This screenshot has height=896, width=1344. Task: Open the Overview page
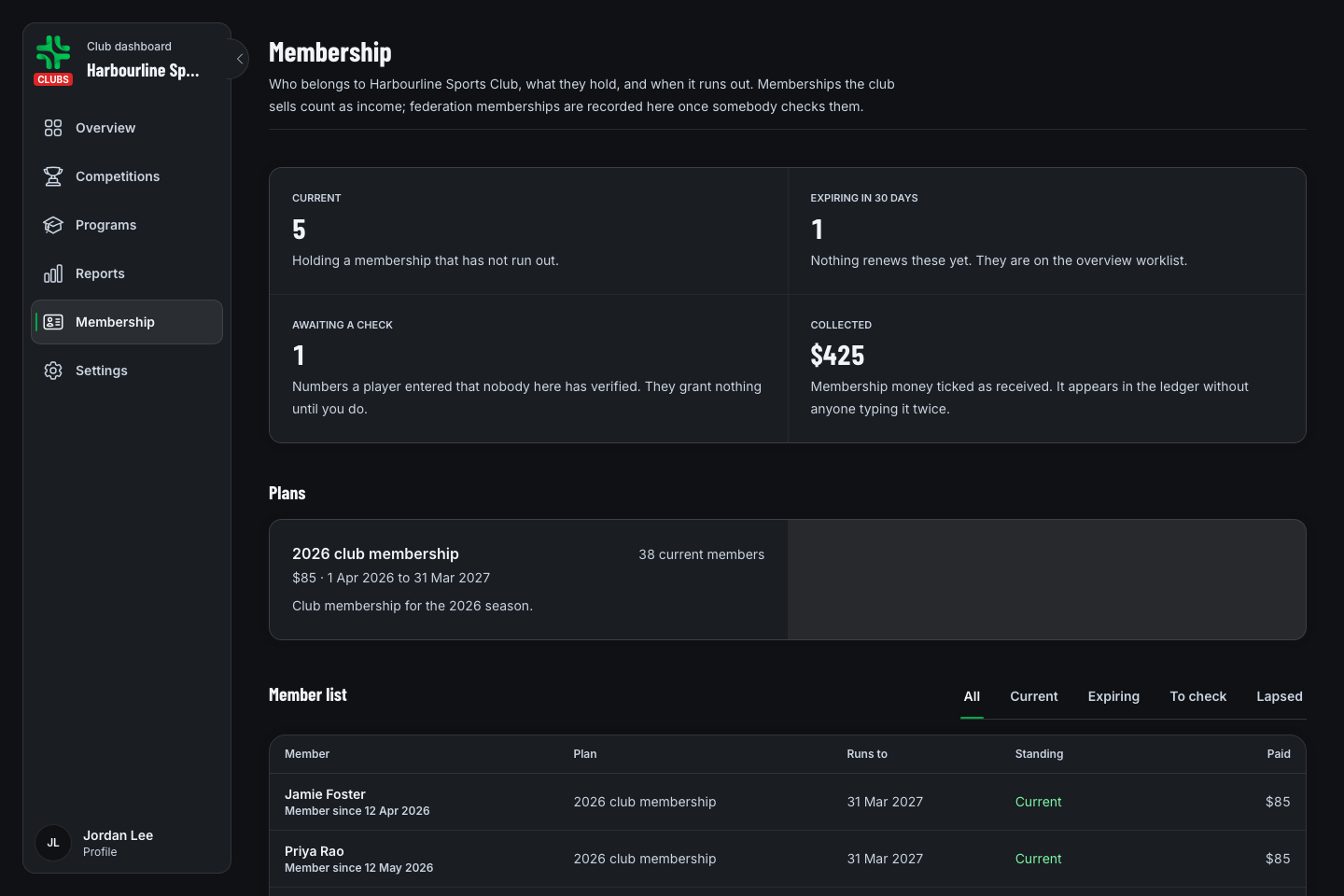pyautogui.click(x=127, y=128)
